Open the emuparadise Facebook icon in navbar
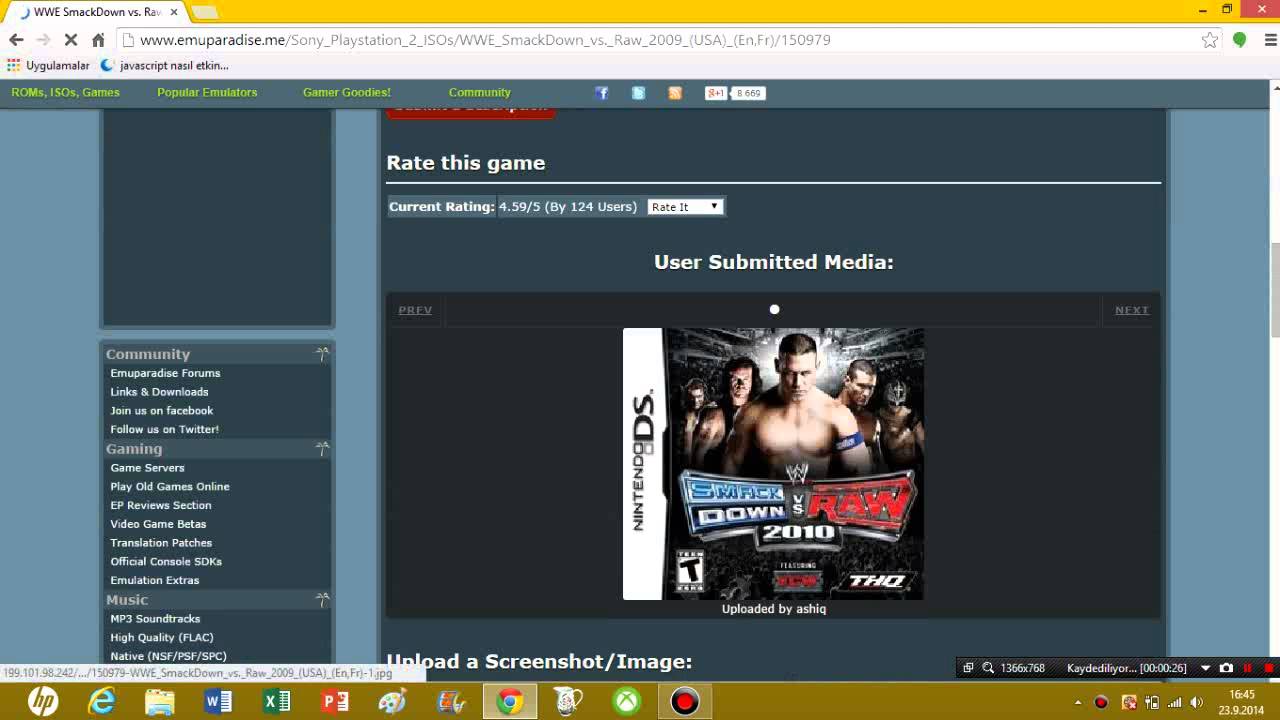 pyautogui.click(x=601, y=93)
